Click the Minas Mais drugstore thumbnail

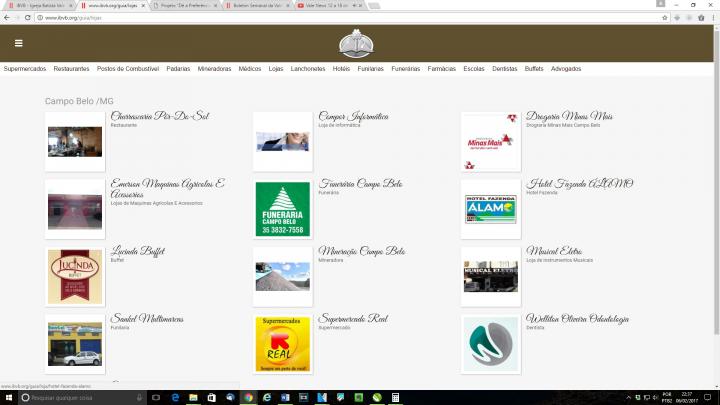click(491, 141)
